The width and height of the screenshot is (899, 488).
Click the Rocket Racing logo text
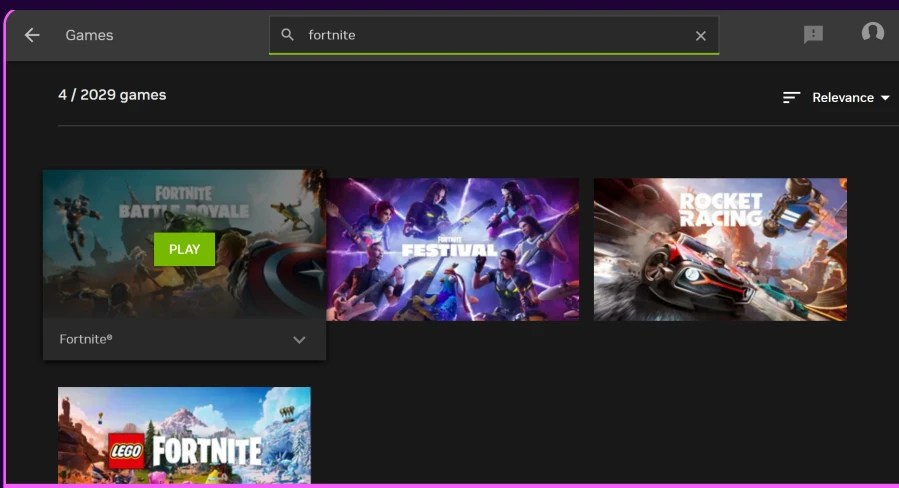click(x=720, y=210)
